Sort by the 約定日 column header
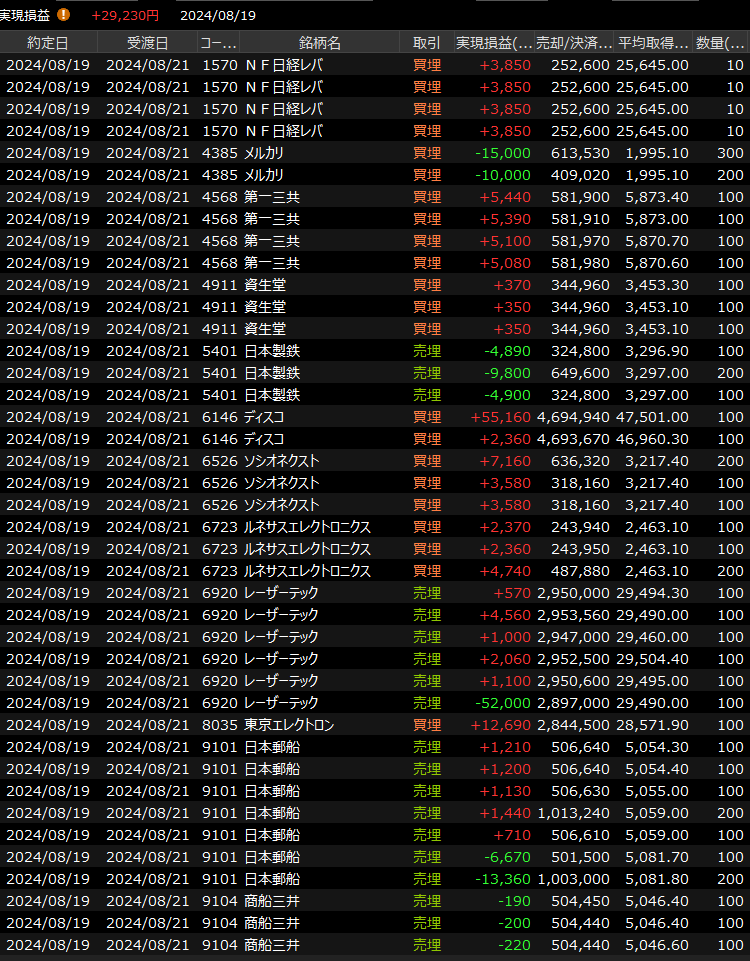 coord(48,43)
